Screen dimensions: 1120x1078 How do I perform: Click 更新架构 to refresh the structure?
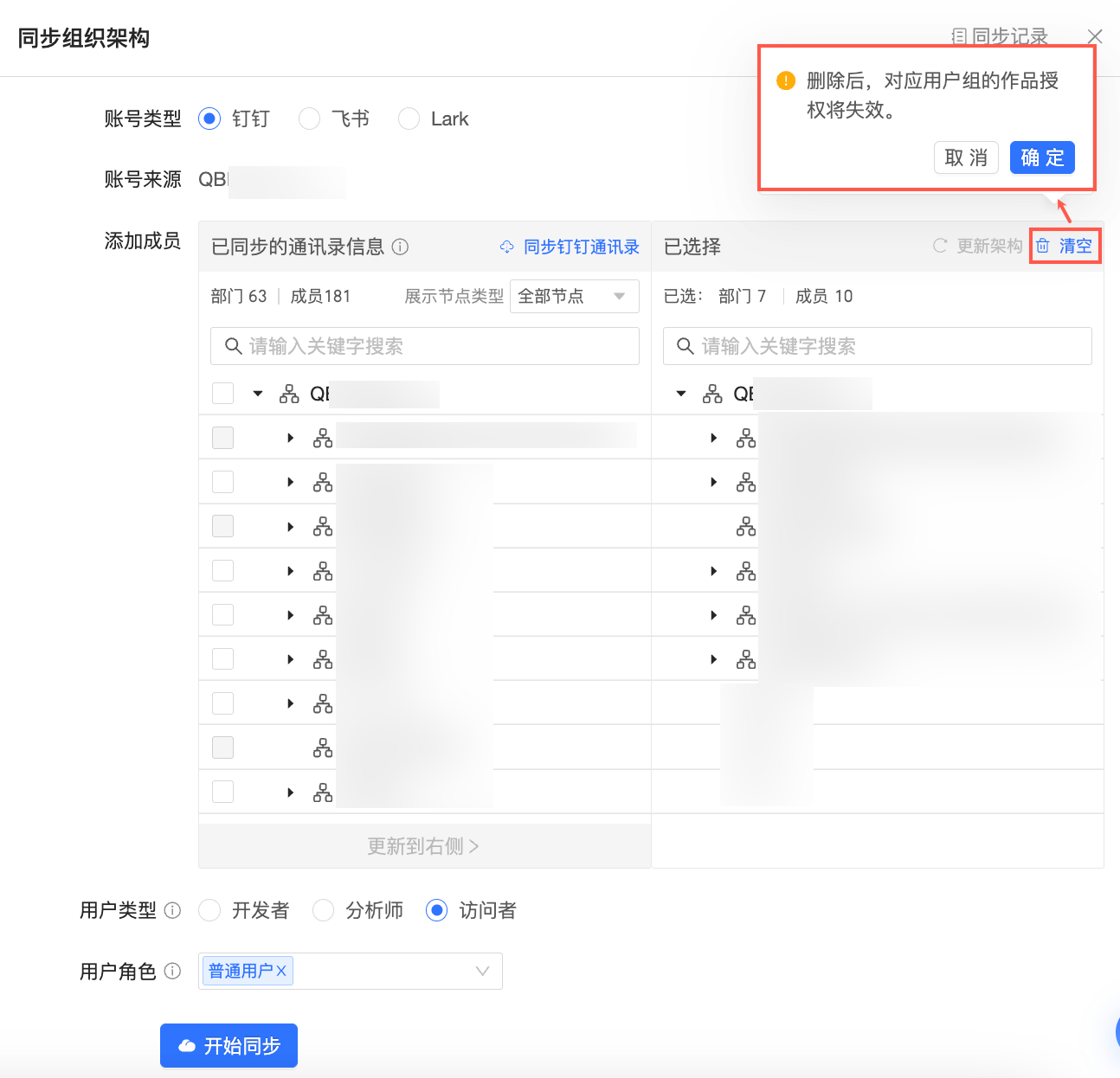pos(977,246)
